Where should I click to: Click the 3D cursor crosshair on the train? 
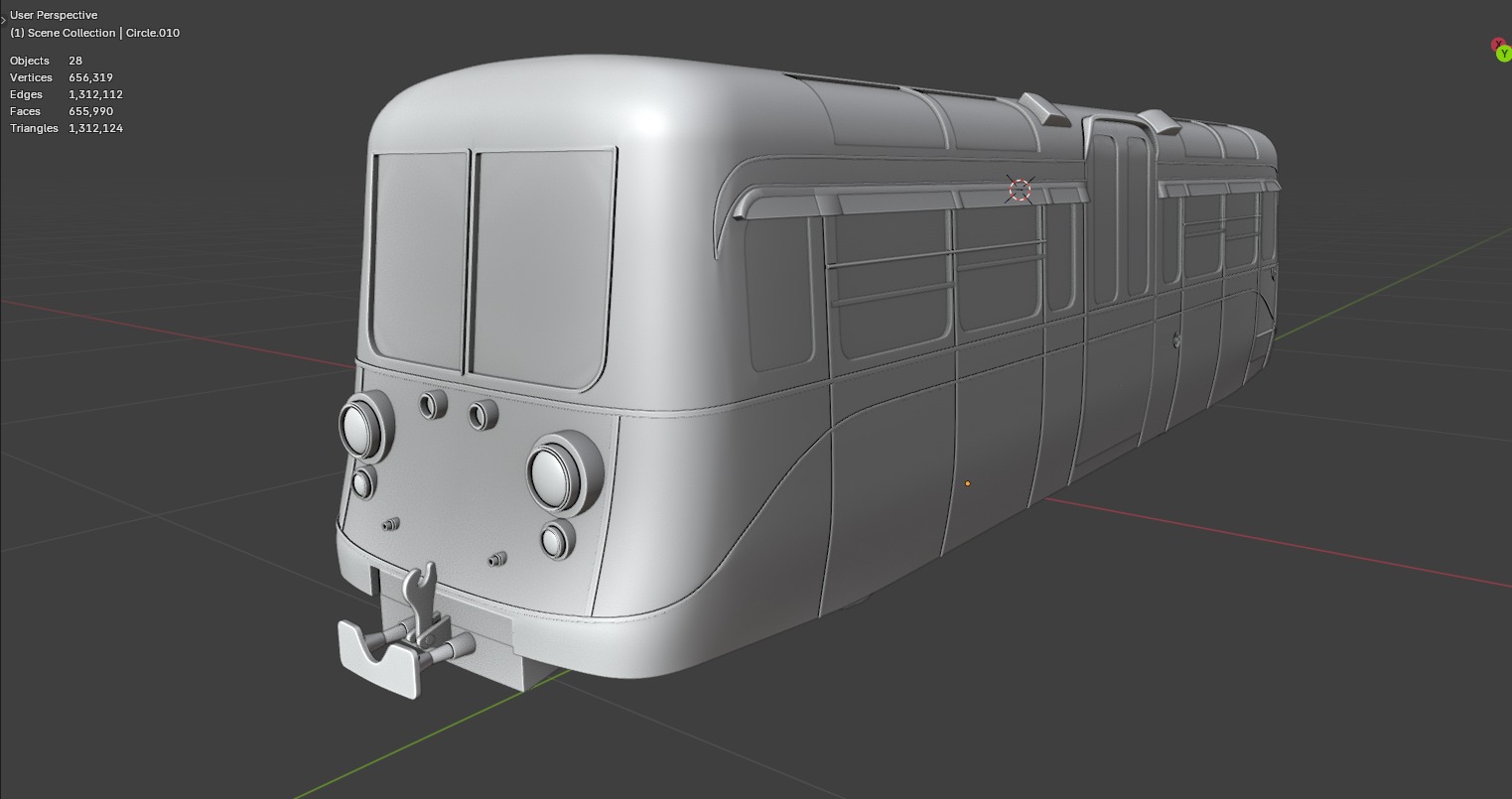pos(1021,190)
